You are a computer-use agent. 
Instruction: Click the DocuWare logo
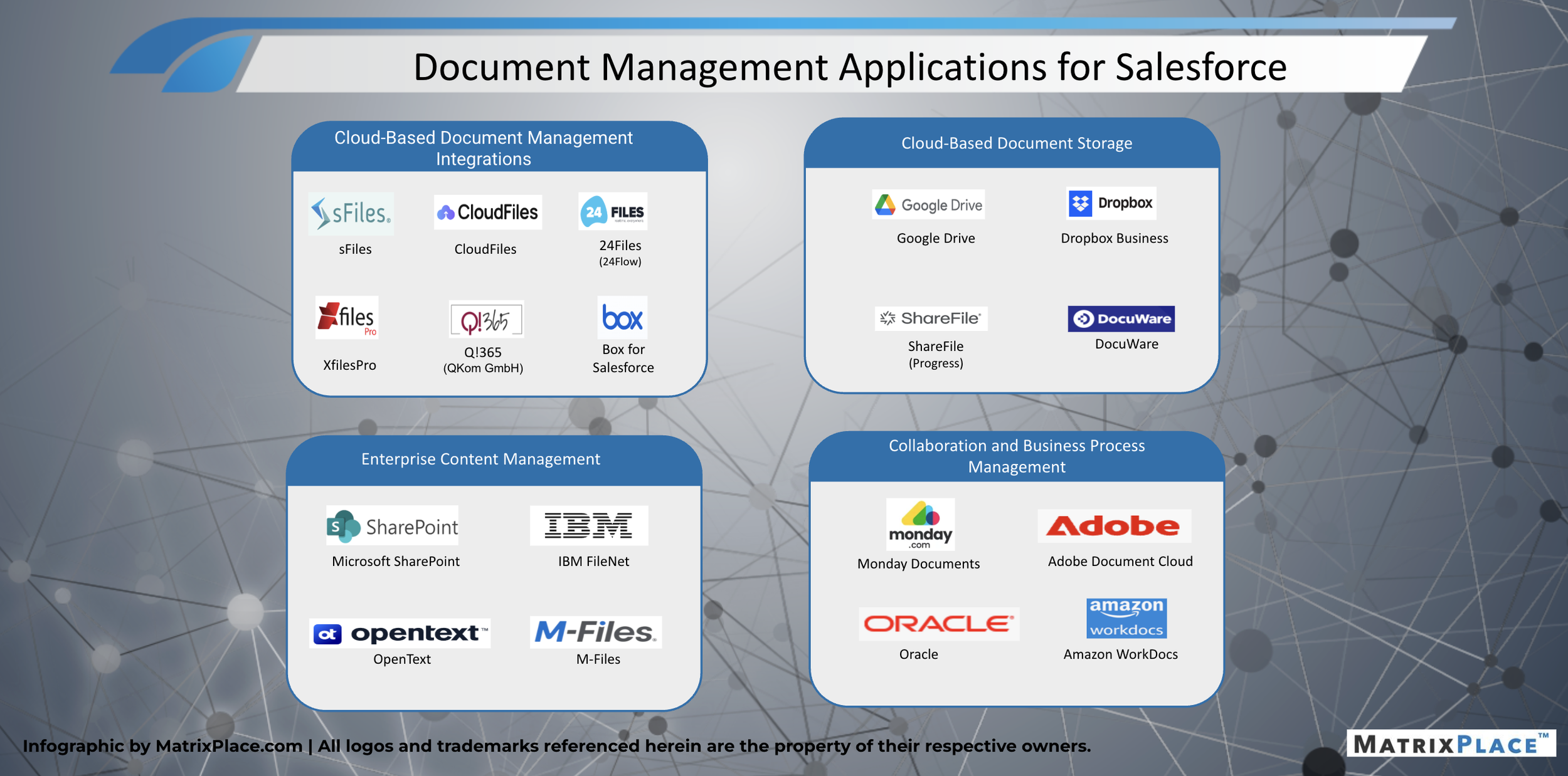pos(1121,318)
